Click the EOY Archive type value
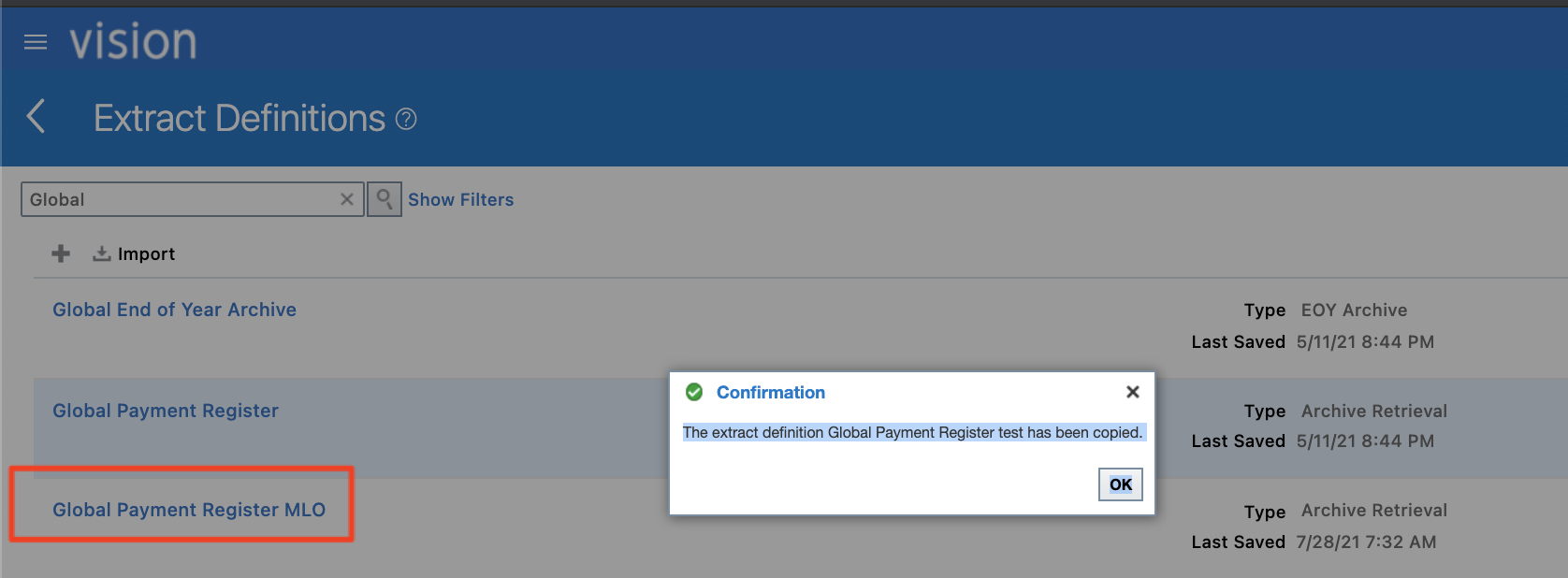The height and width of the screenshot is (578, 1568). [x=1354, y=311]
